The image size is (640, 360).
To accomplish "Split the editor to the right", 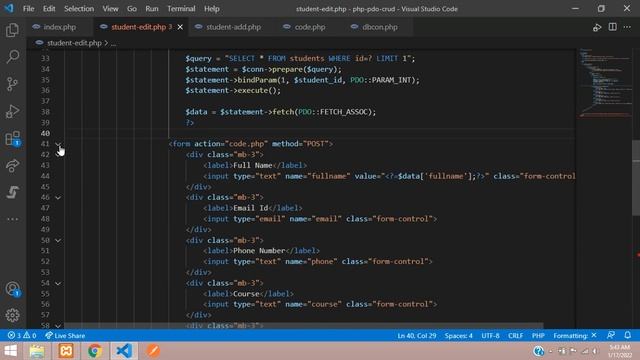I will (613, 27).
